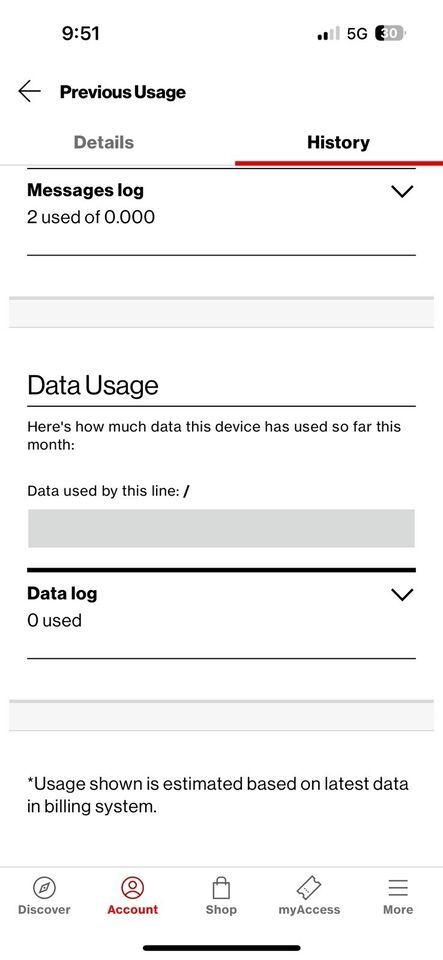Tap the Previous Usage header title

(x=122, y=92)
